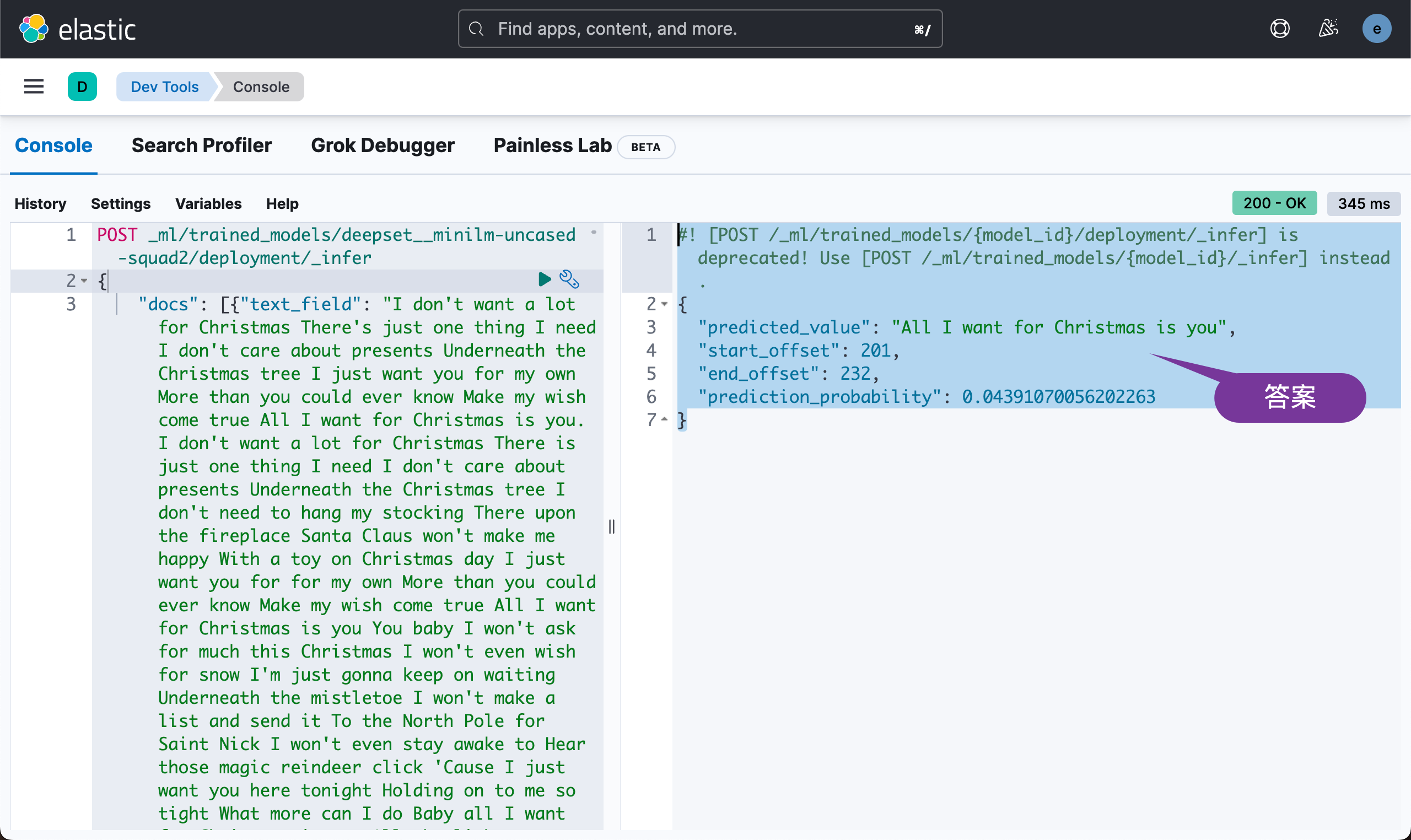Click the Dev Tools breadcrumb
The height and width of the screenshot is (840, 1411).
pyautogui.click(x=165, y=87)
